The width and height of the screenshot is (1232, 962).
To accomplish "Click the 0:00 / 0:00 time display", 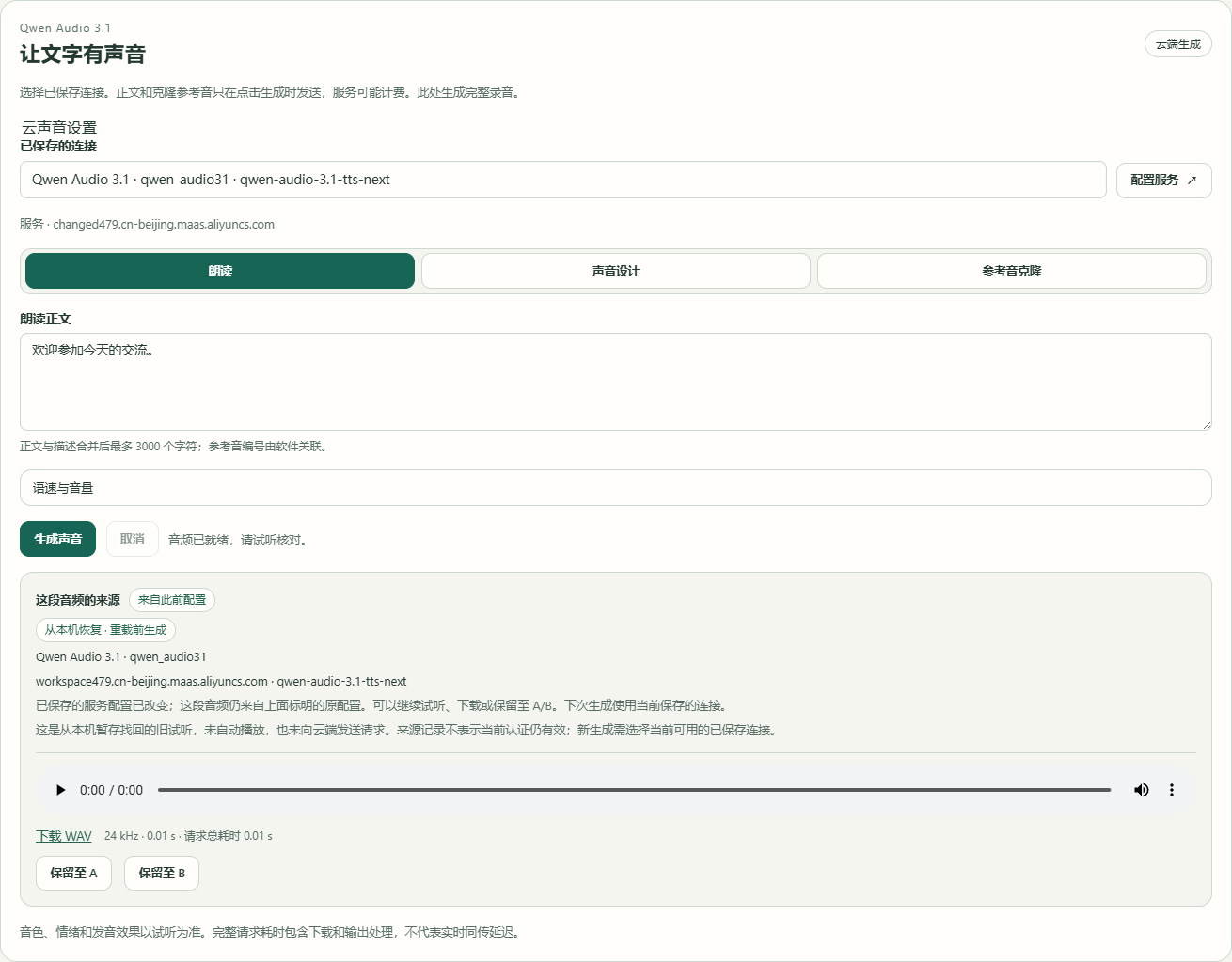I will (111, 790).
